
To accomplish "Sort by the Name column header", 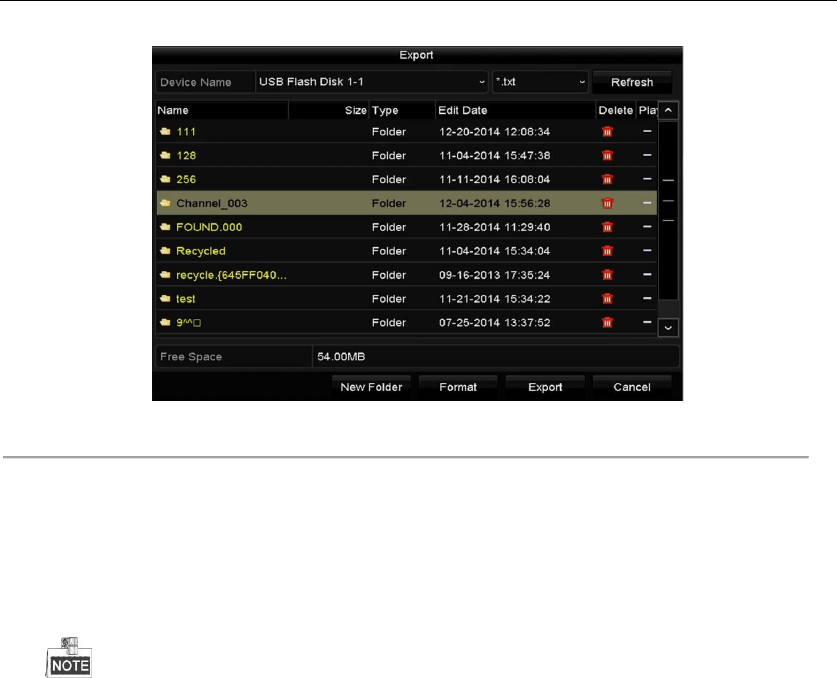I will (x=222, y=111).
